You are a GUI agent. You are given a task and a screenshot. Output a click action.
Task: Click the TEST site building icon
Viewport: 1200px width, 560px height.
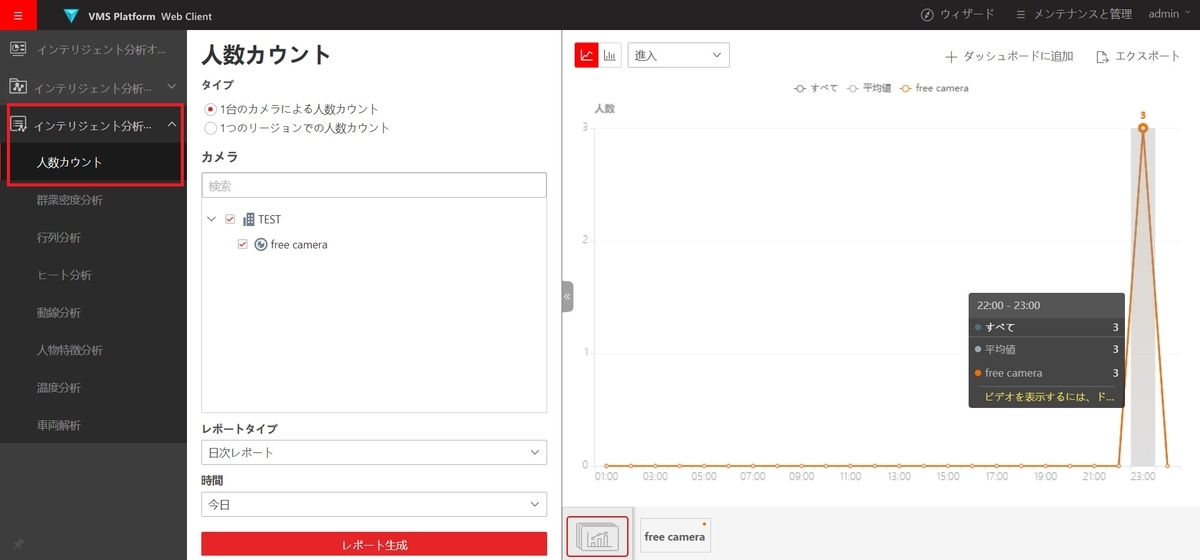pyautogui.click(x=249, y=219)
